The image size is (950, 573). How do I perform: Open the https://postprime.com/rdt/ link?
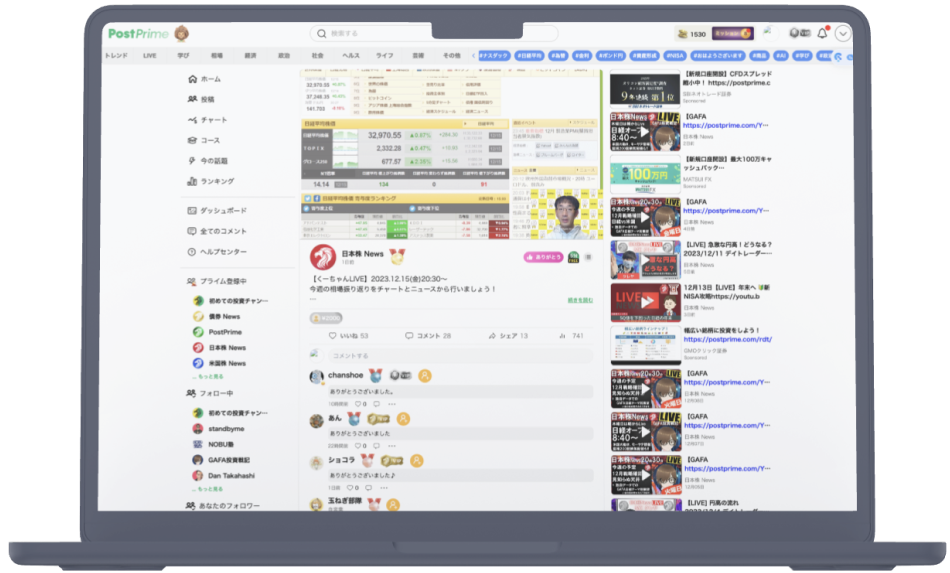point(728,339)
